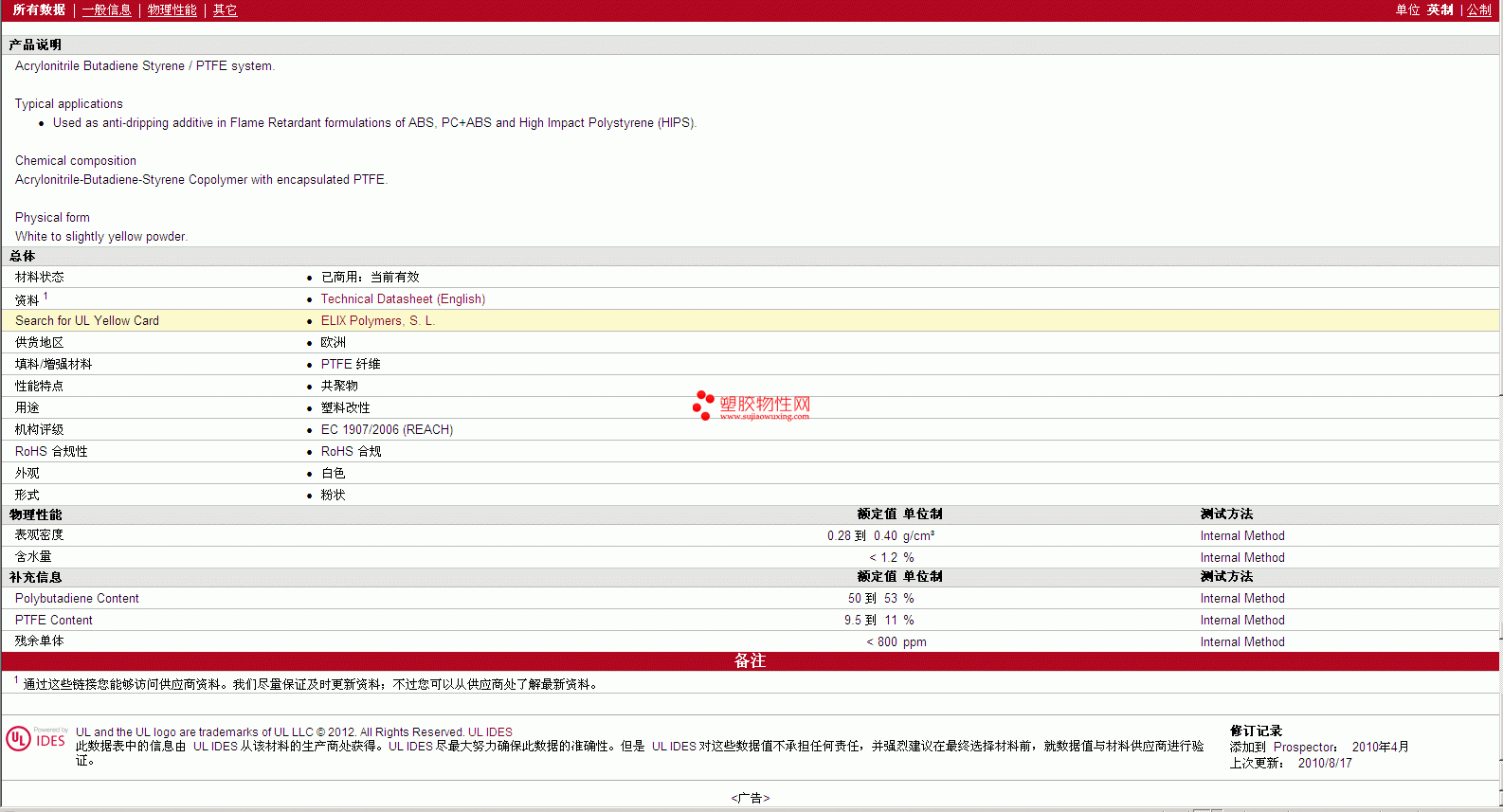Go to the 其它 tab
Viewport: 1503px width, 812px height.
pos(225,9)
